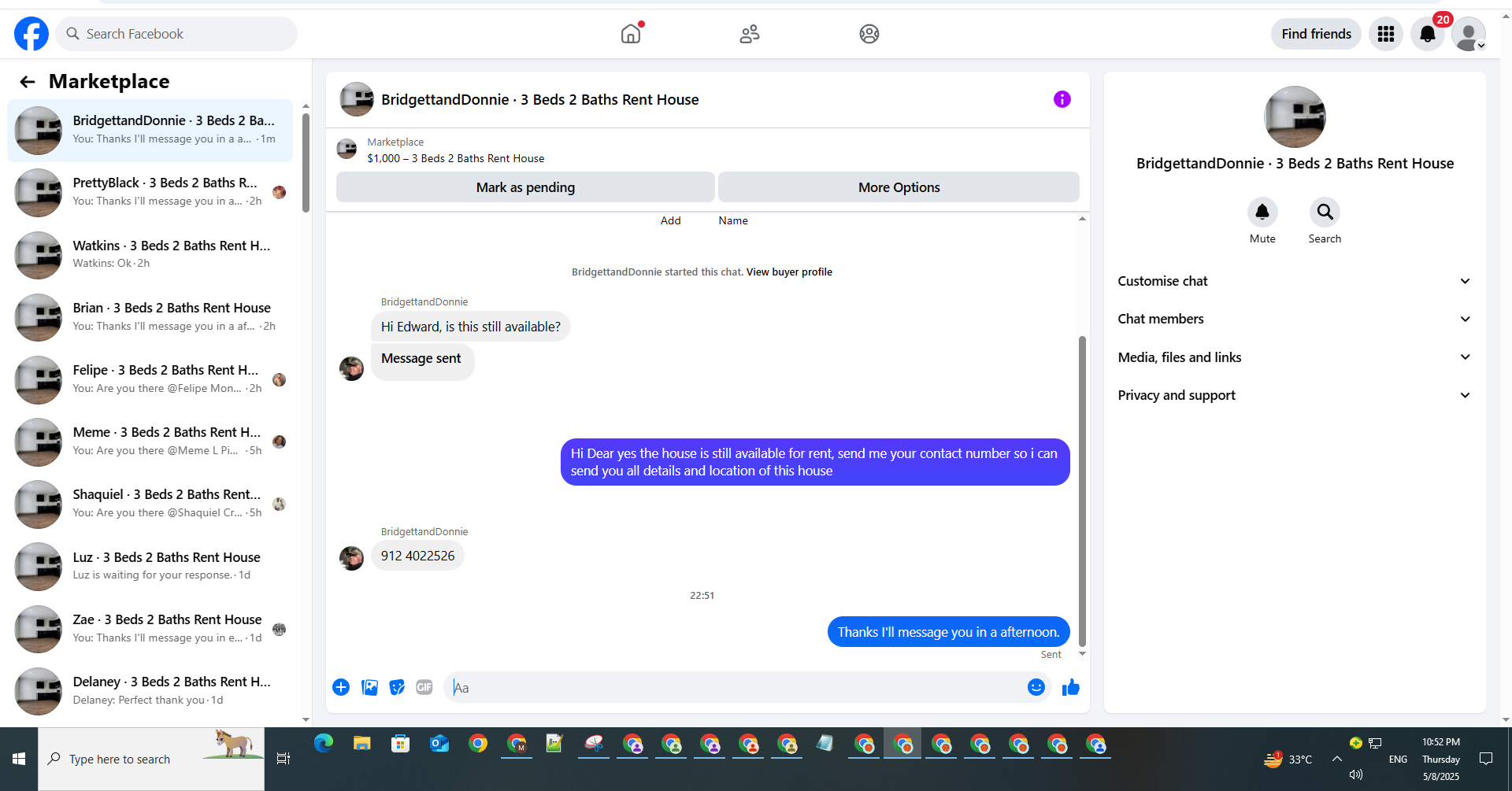Expand the Chat members section
The height and width of the screenshot is (791, 1512).
pos(1295,319)
